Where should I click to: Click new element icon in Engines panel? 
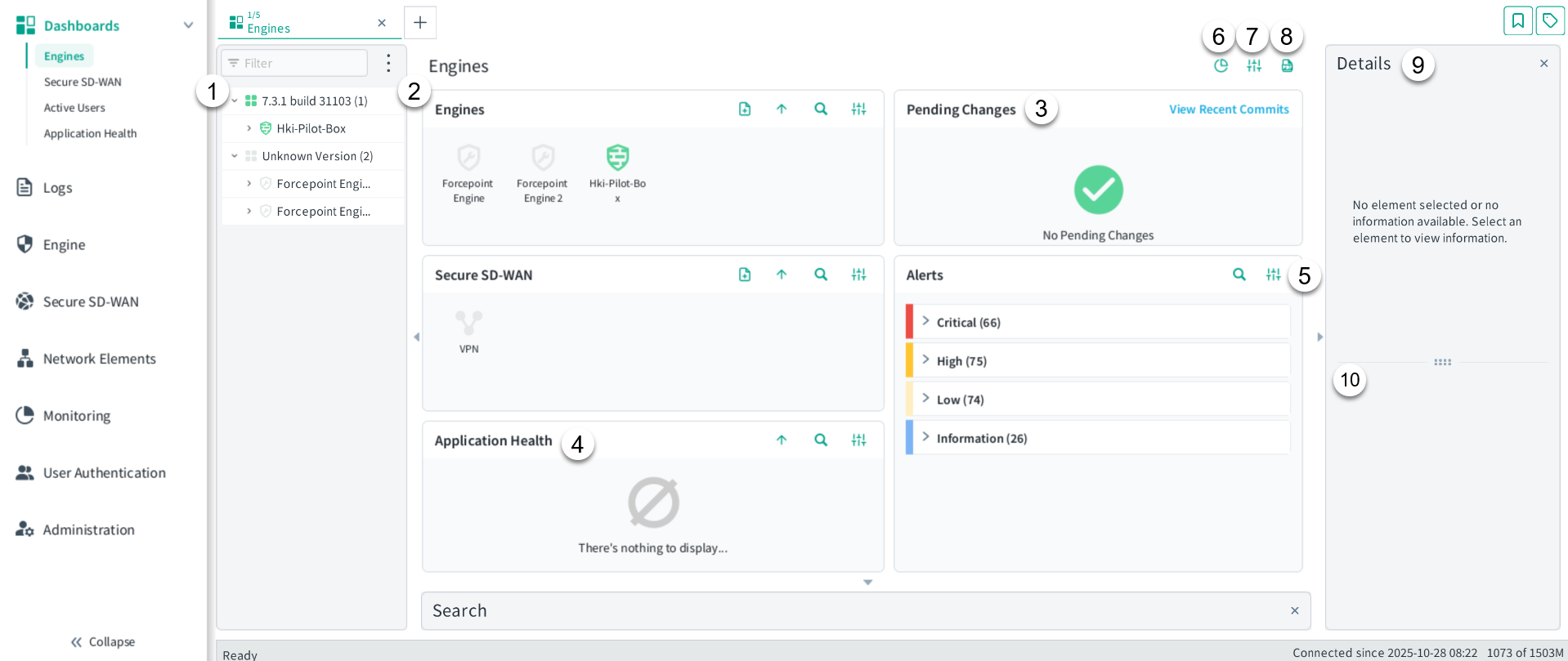click(x=745, y=109)
